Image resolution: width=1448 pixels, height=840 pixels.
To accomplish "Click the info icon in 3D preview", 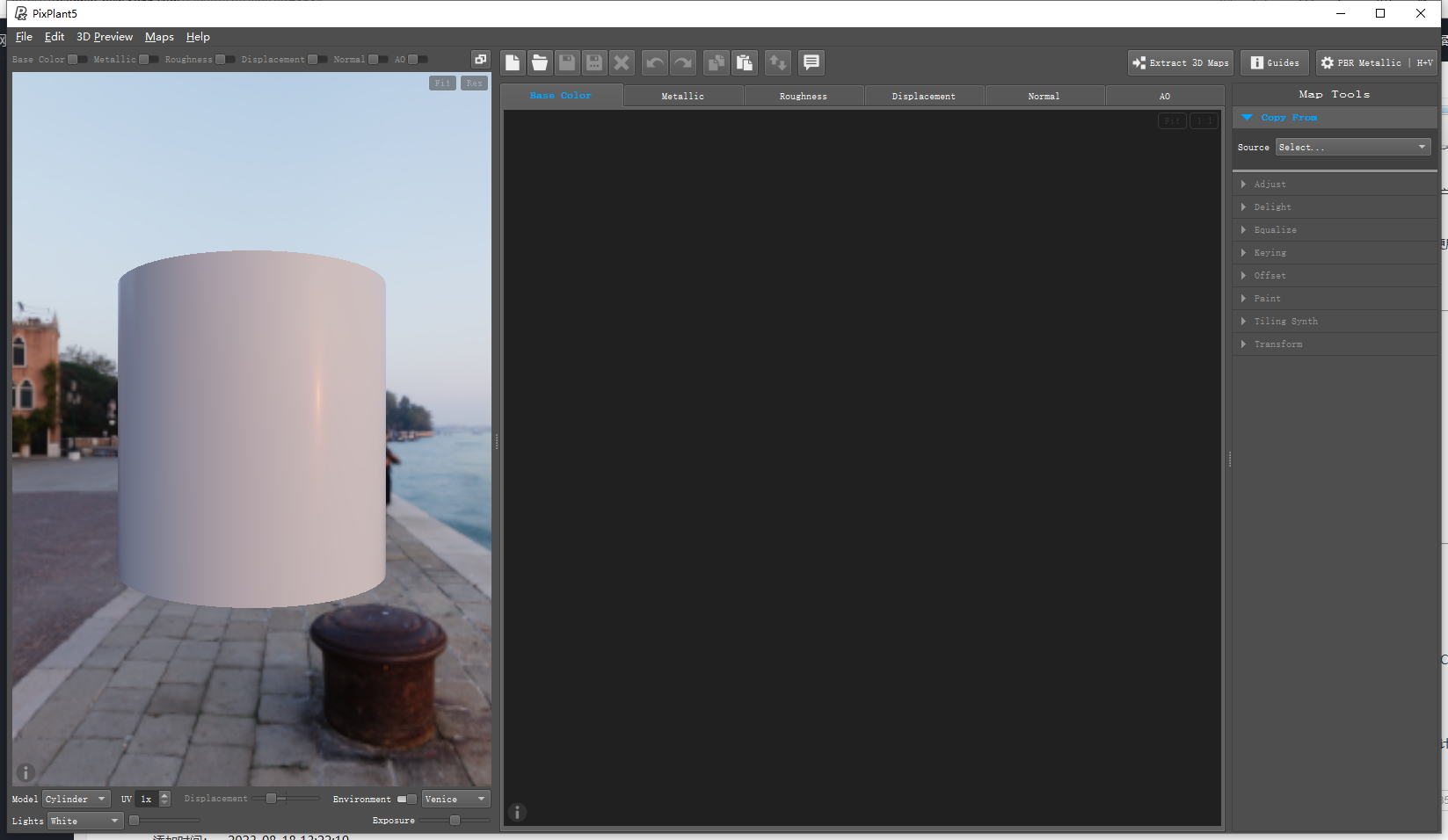I will [x=25, y=772].
